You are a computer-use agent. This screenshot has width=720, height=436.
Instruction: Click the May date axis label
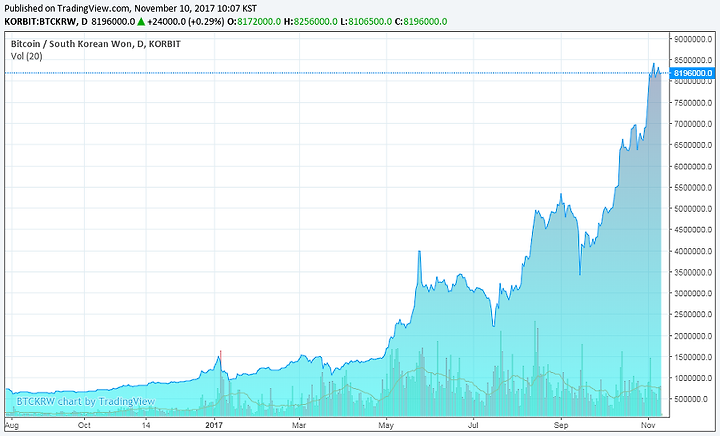[x=386, y=425]
